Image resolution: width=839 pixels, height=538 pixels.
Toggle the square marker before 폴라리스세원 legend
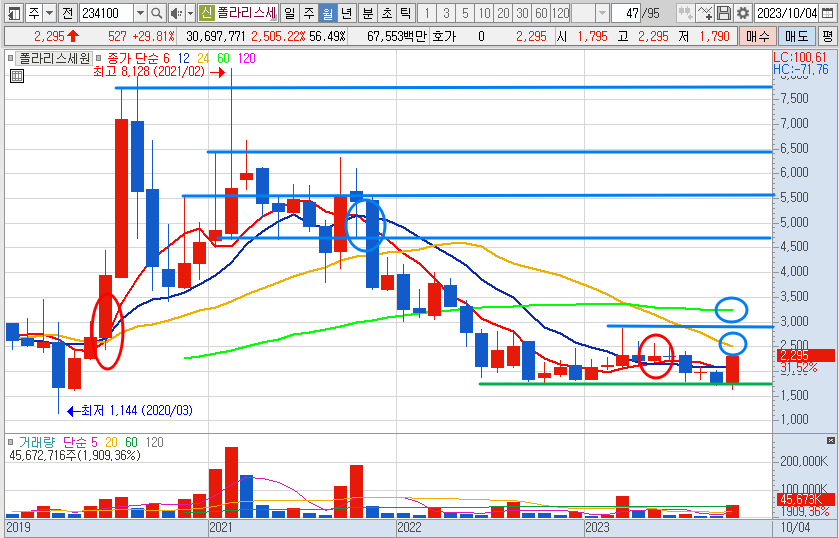[x=10, y=58]
